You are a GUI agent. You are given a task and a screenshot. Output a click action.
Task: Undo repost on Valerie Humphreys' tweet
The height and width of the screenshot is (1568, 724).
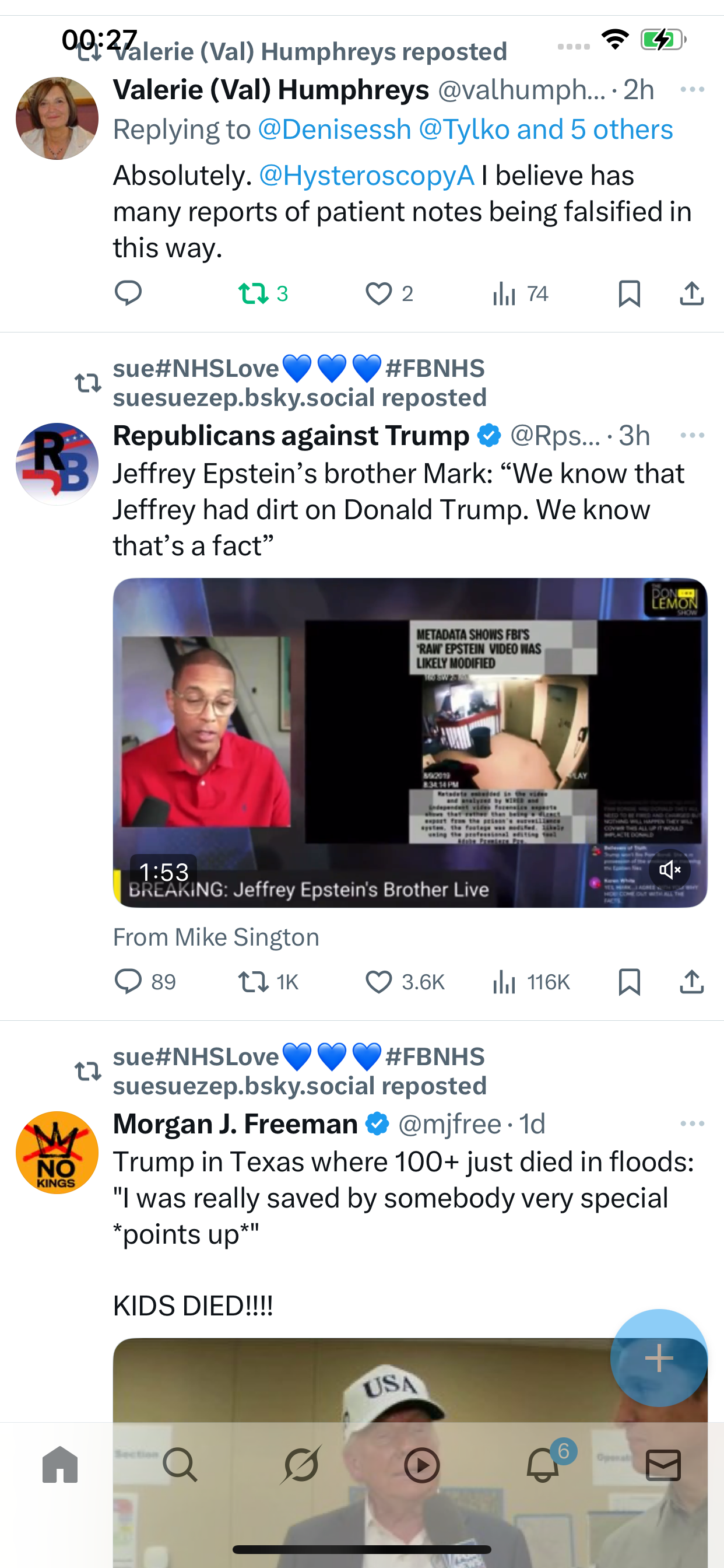point(263,293)
